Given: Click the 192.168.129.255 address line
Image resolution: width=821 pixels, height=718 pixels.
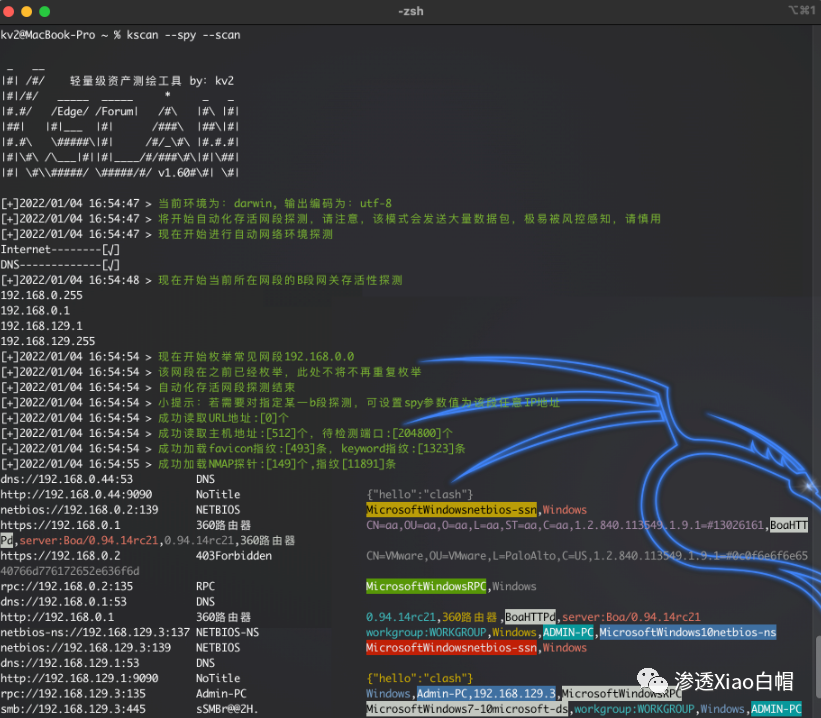Looking at the screenshot, I should 48,341.
